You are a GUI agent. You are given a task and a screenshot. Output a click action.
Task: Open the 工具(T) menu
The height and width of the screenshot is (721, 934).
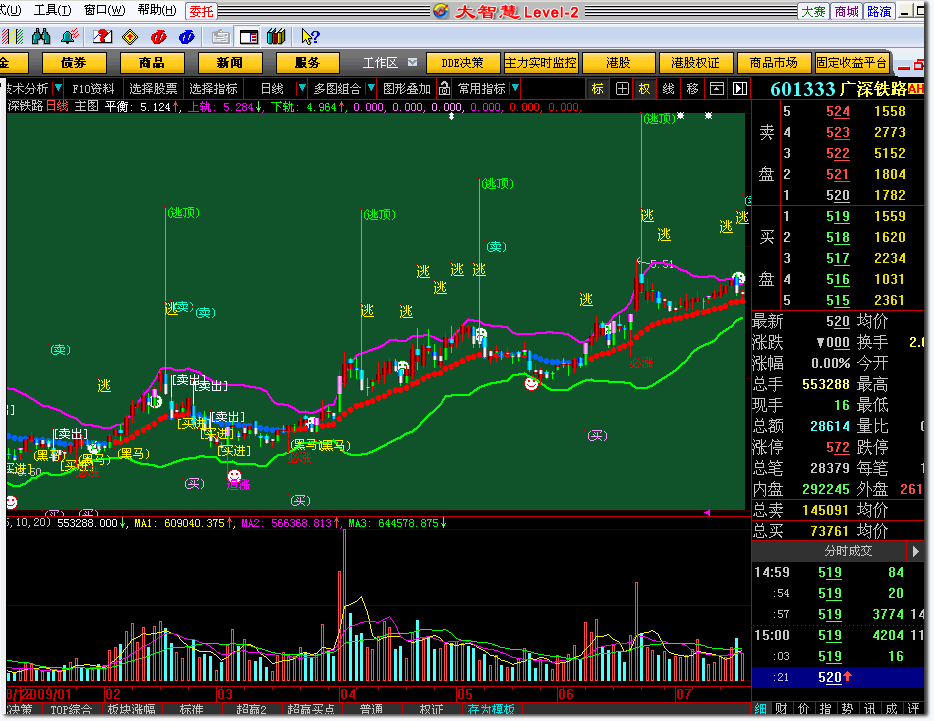[x=52, y=10]
